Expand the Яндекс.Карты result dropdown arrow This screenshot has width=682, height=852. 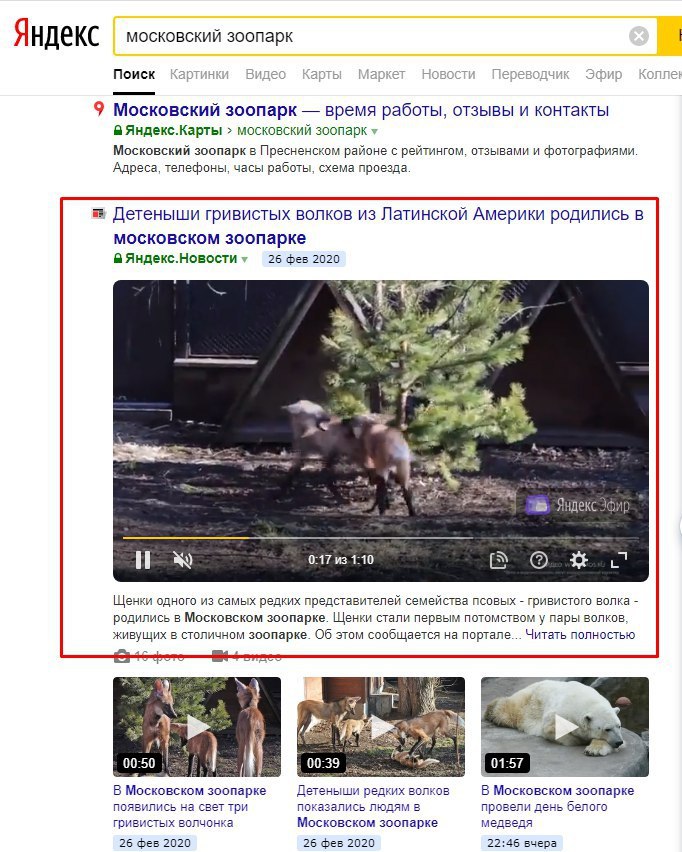coord(374,131)
